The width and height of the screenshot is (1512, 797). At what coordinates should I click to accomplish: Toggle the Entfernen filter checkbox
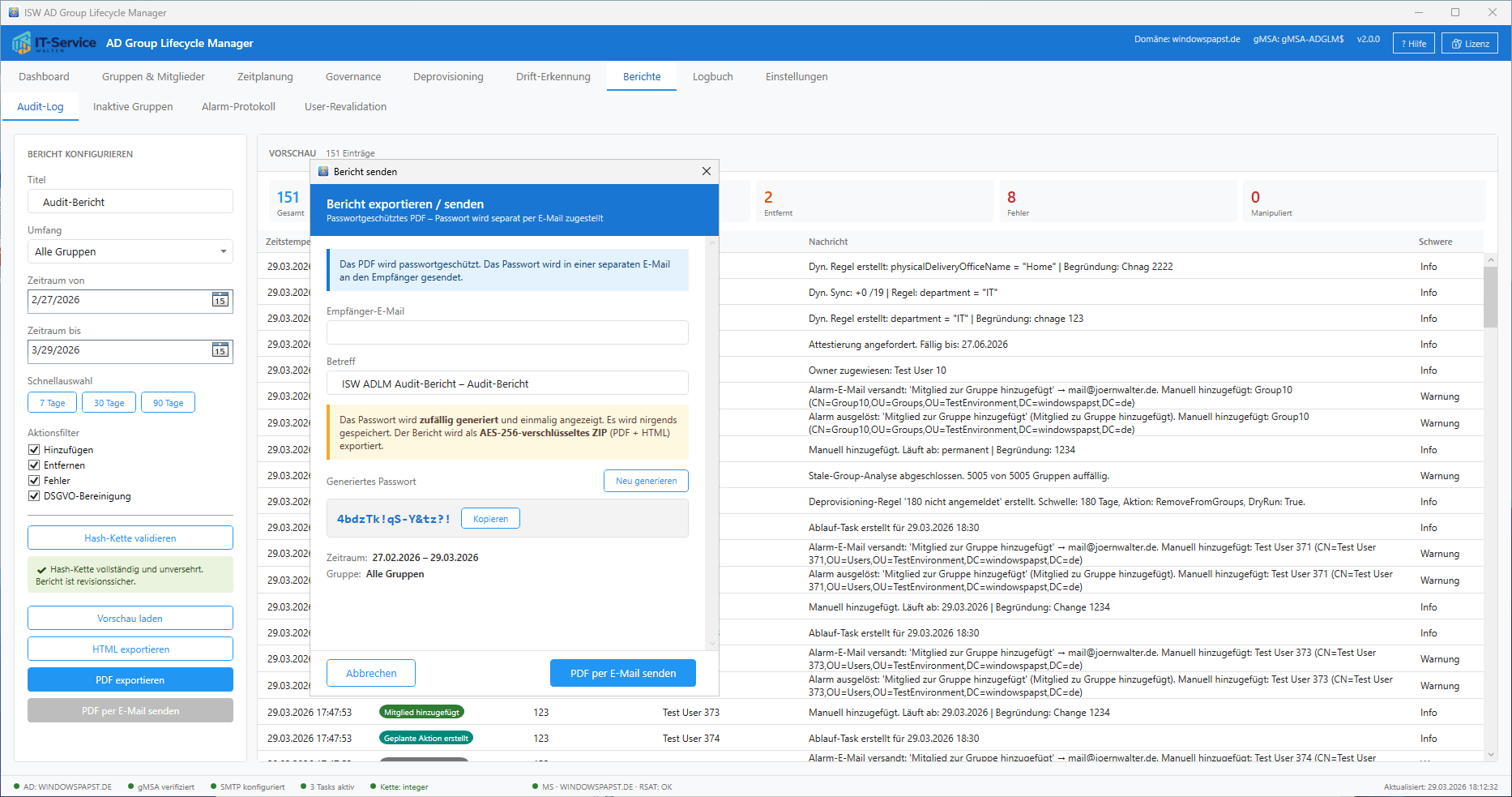click(34, 465)
